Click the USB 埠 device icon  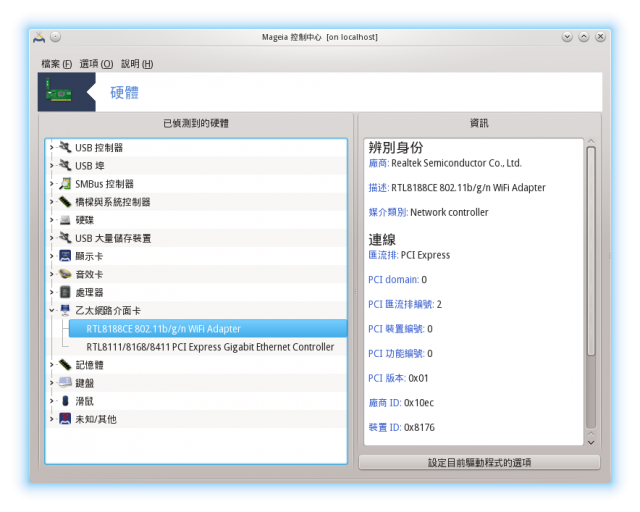(65, 165)
